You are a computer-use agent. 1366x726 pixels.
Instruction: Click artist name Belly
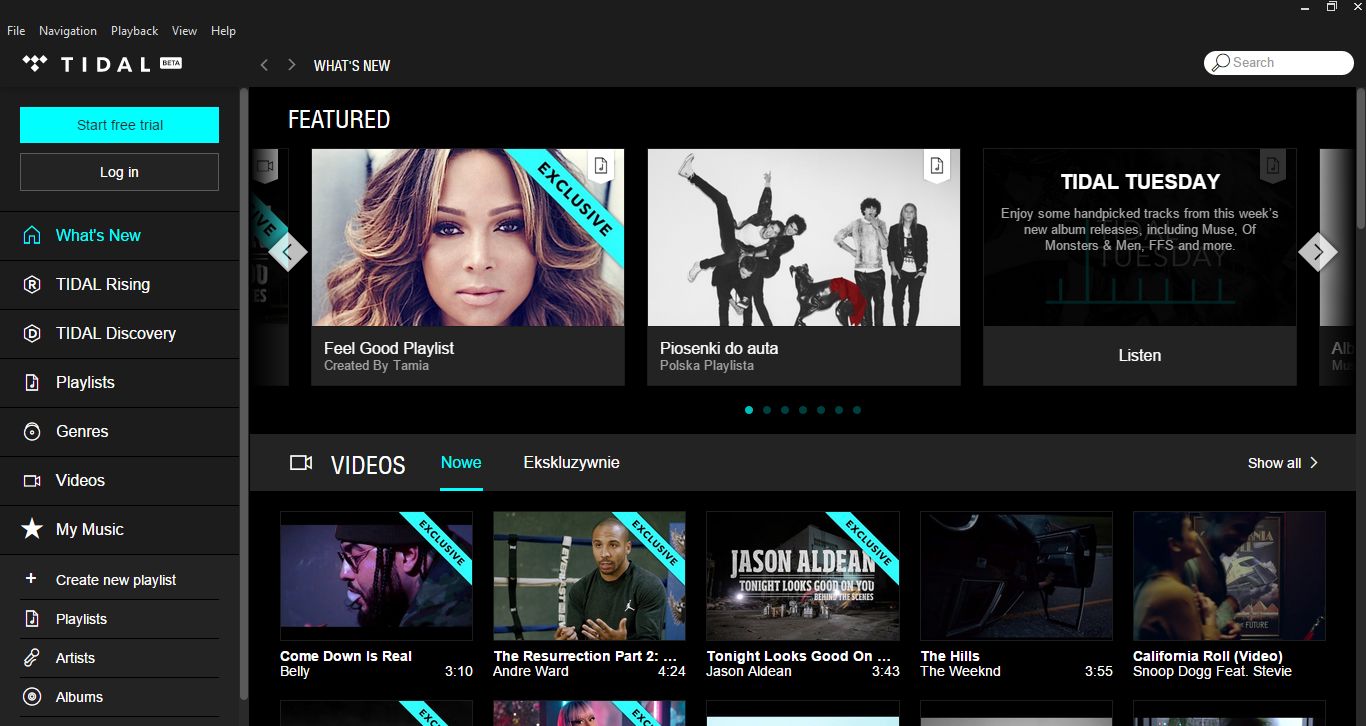click(295, 672)
